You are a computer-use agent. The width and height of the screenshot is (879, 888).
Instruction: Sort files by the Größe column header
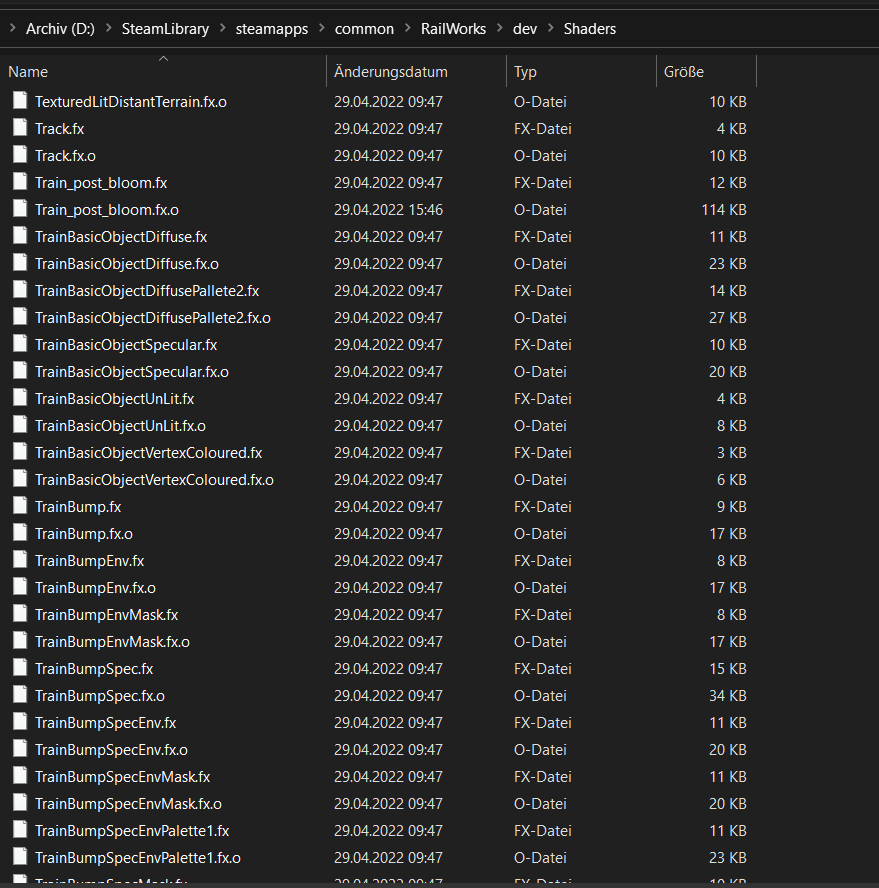click(x=706, y=71)
